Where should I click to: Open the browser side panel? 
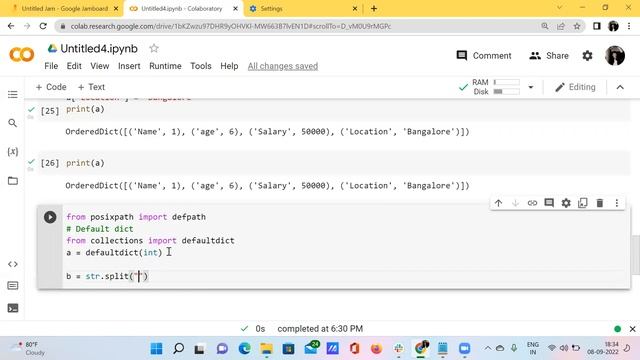tap(597, 26)
